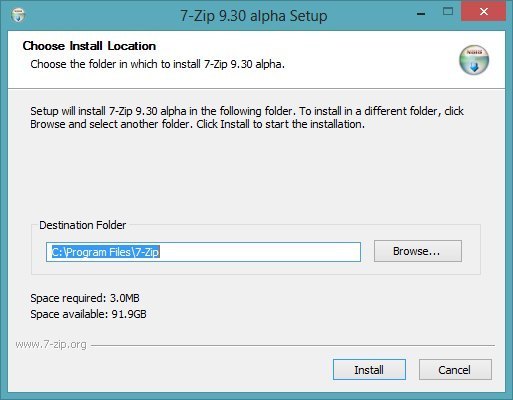
Task: Click the "Space required: 3.0MB" text
Action: coord(85,298)
